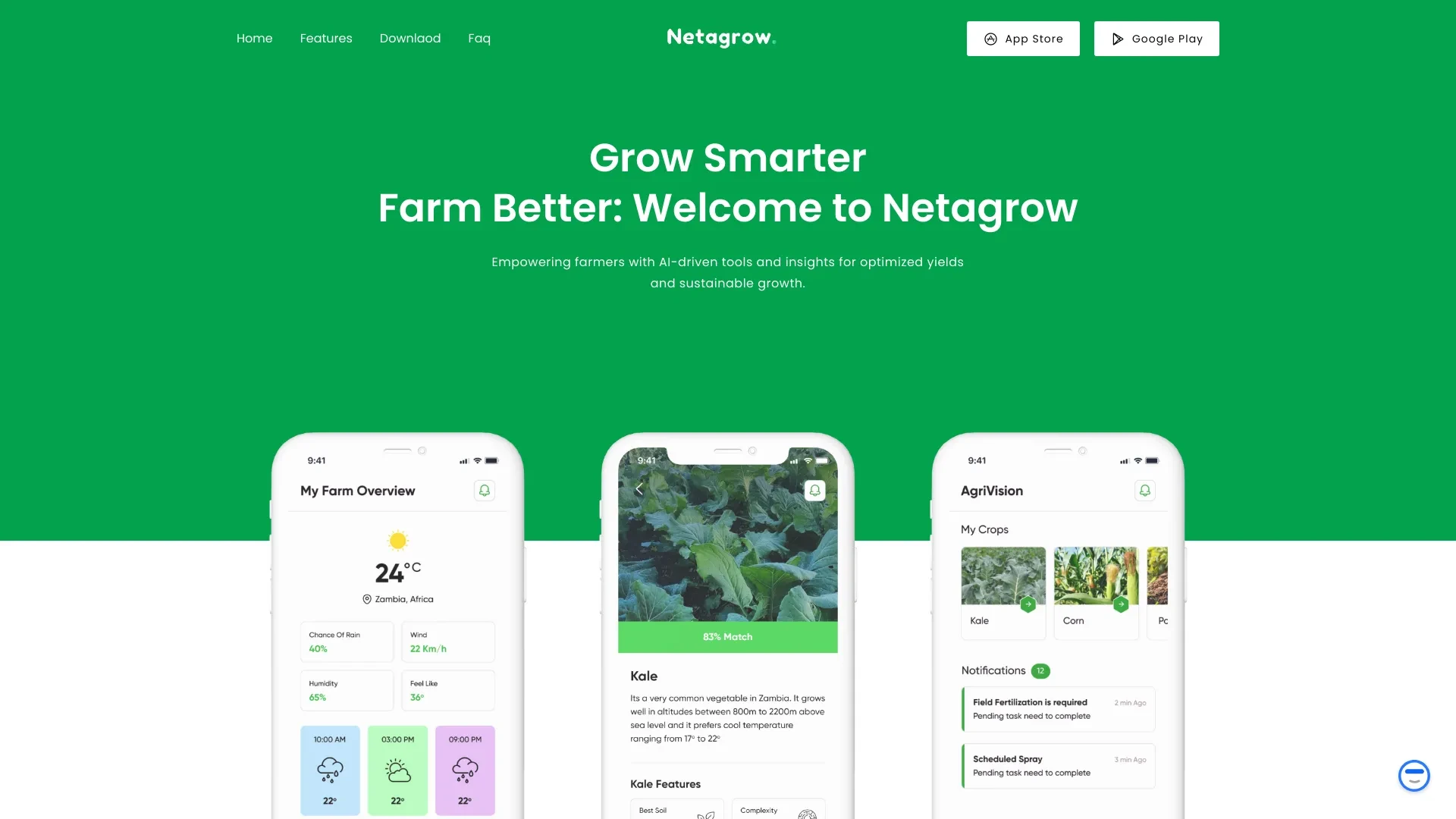Image resolution: width=1456 pixels, height=819 pixels.
Task: Open the Features navigation menu item
Action: pos(326,38)
